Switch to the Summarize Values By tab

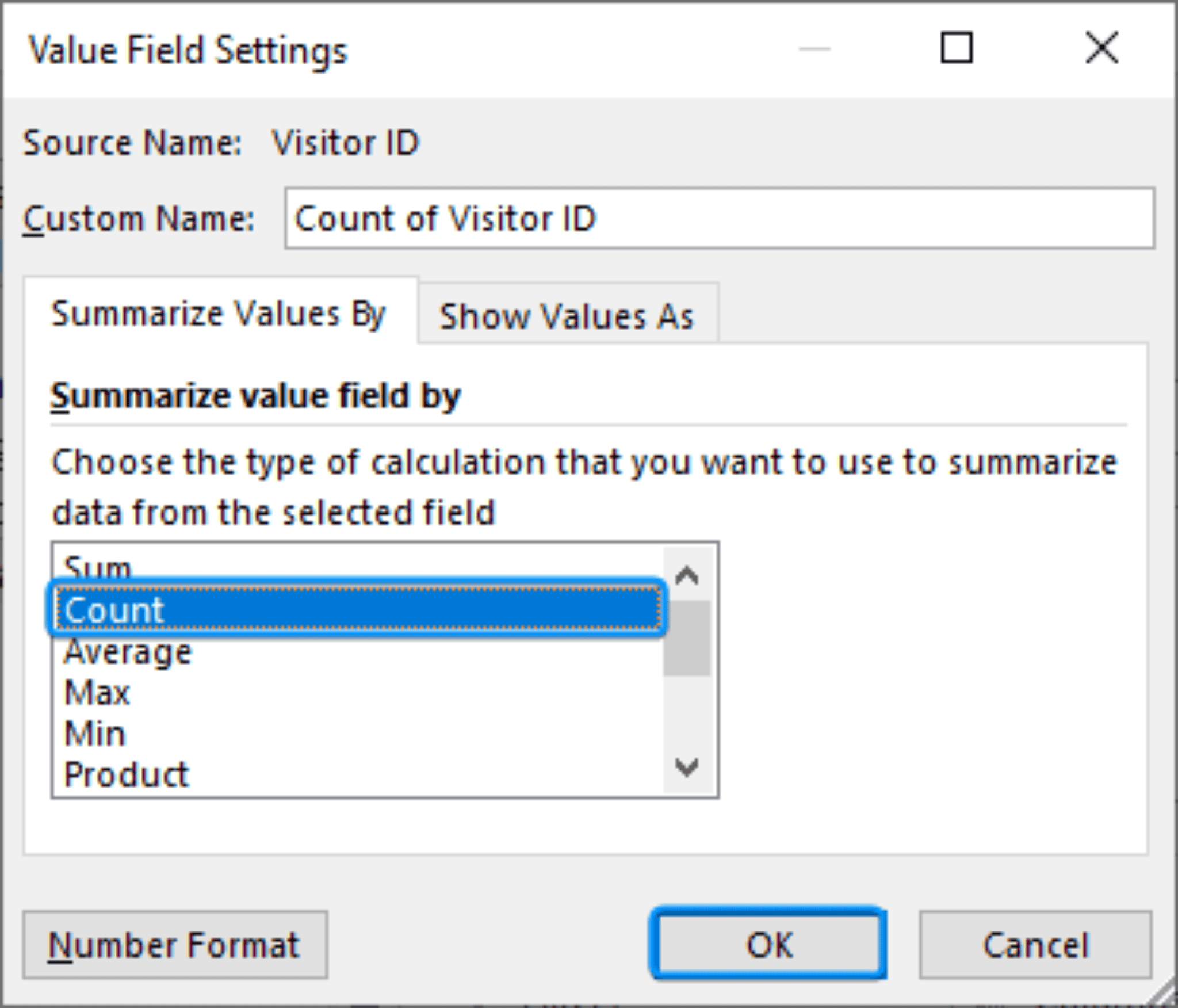219,314
